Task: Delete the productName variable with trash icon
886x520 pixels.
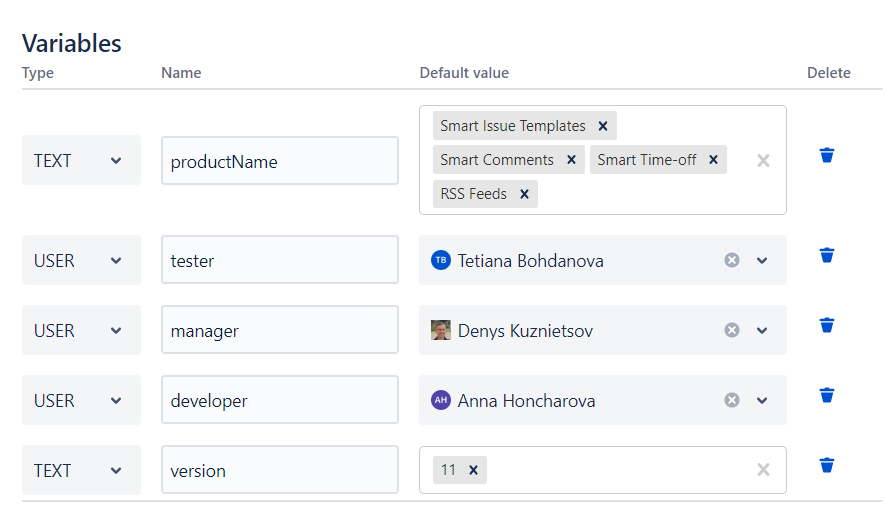Action: (826, 155)
